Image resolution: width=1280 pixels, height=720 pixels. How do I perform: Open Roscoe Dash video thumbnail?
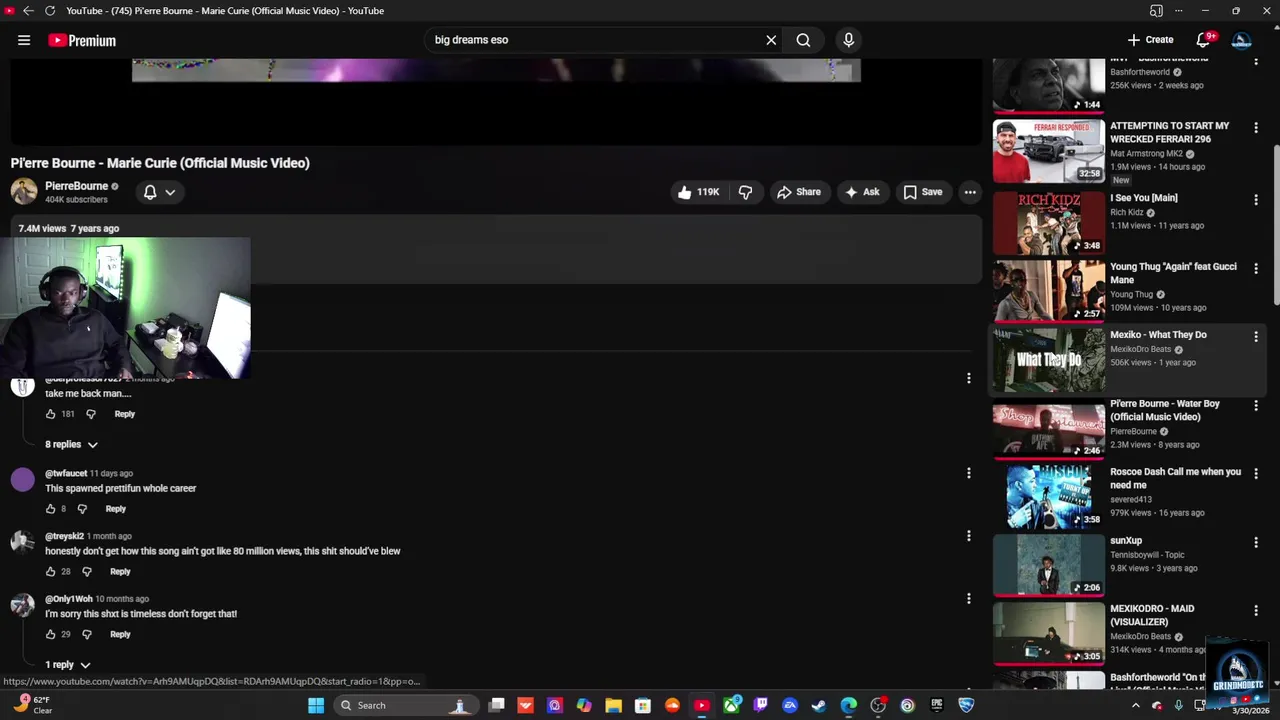coord(1048,496)
